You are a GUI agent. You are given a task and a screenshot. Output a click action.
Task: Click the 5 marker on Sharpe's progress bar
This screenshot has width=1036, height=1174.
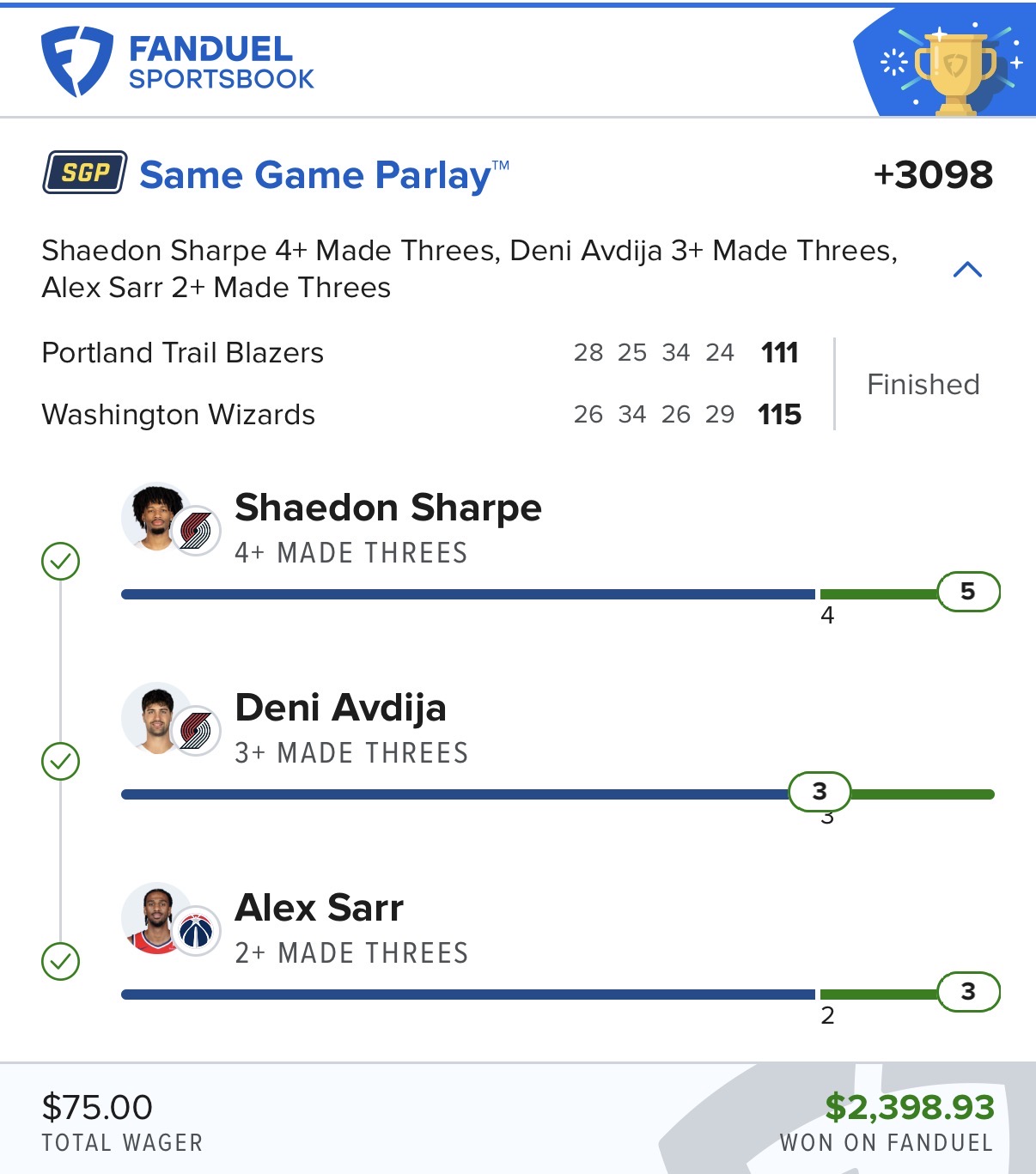click(x=968, y=592)
